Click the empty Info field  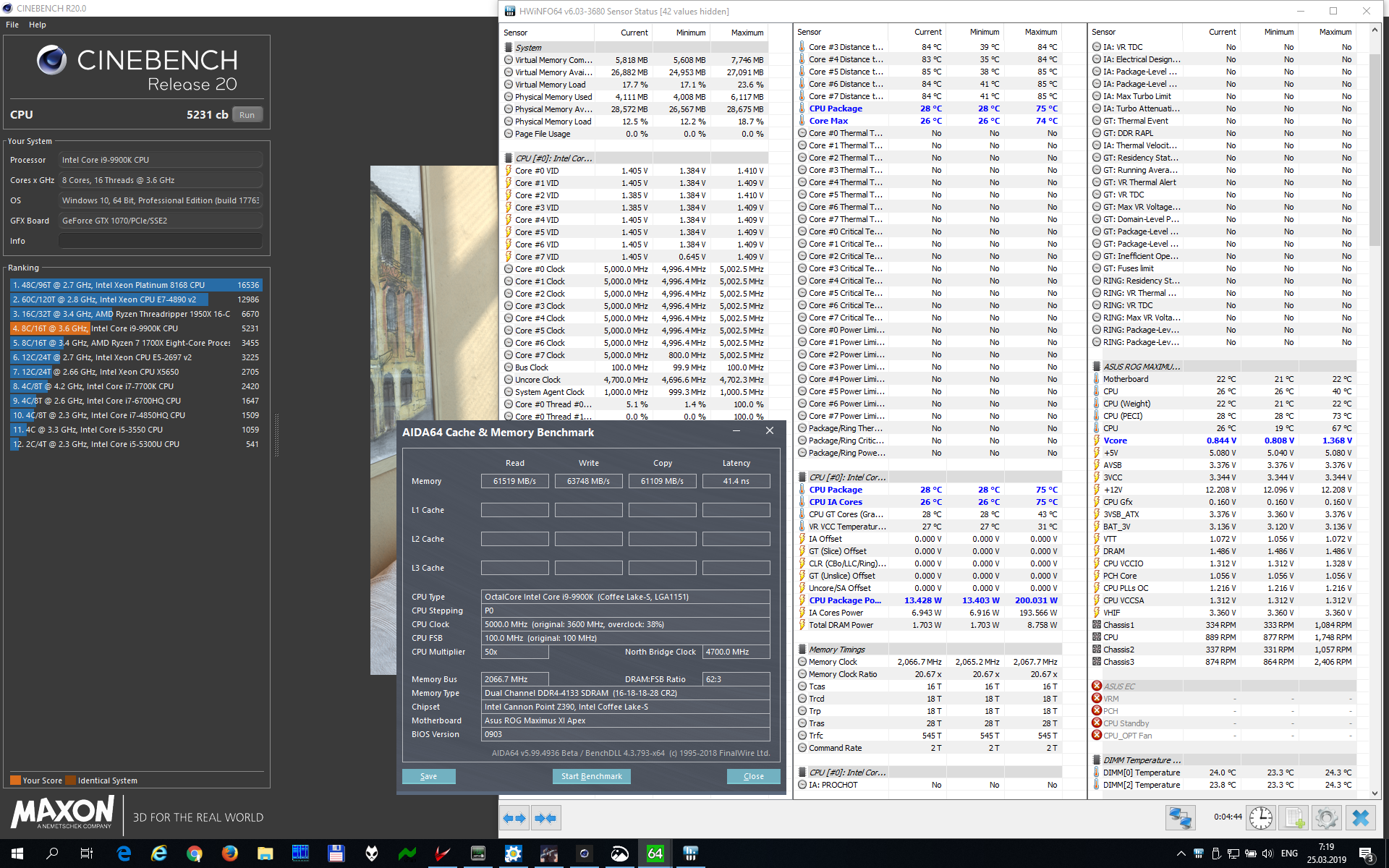click(160, 241)
